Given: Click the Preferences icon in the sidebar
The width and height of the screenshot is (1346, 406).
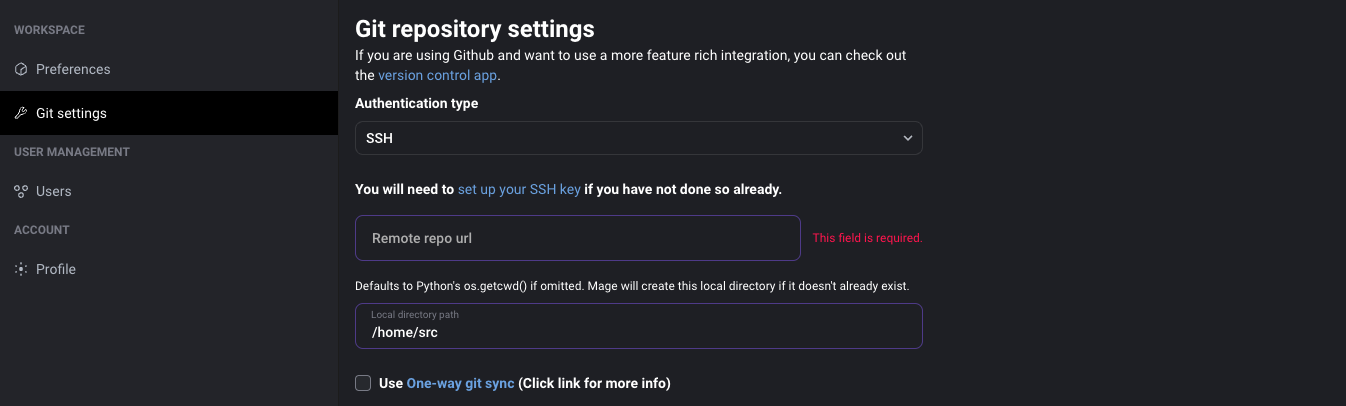Looking at the screenshot, I should (20, 69).
